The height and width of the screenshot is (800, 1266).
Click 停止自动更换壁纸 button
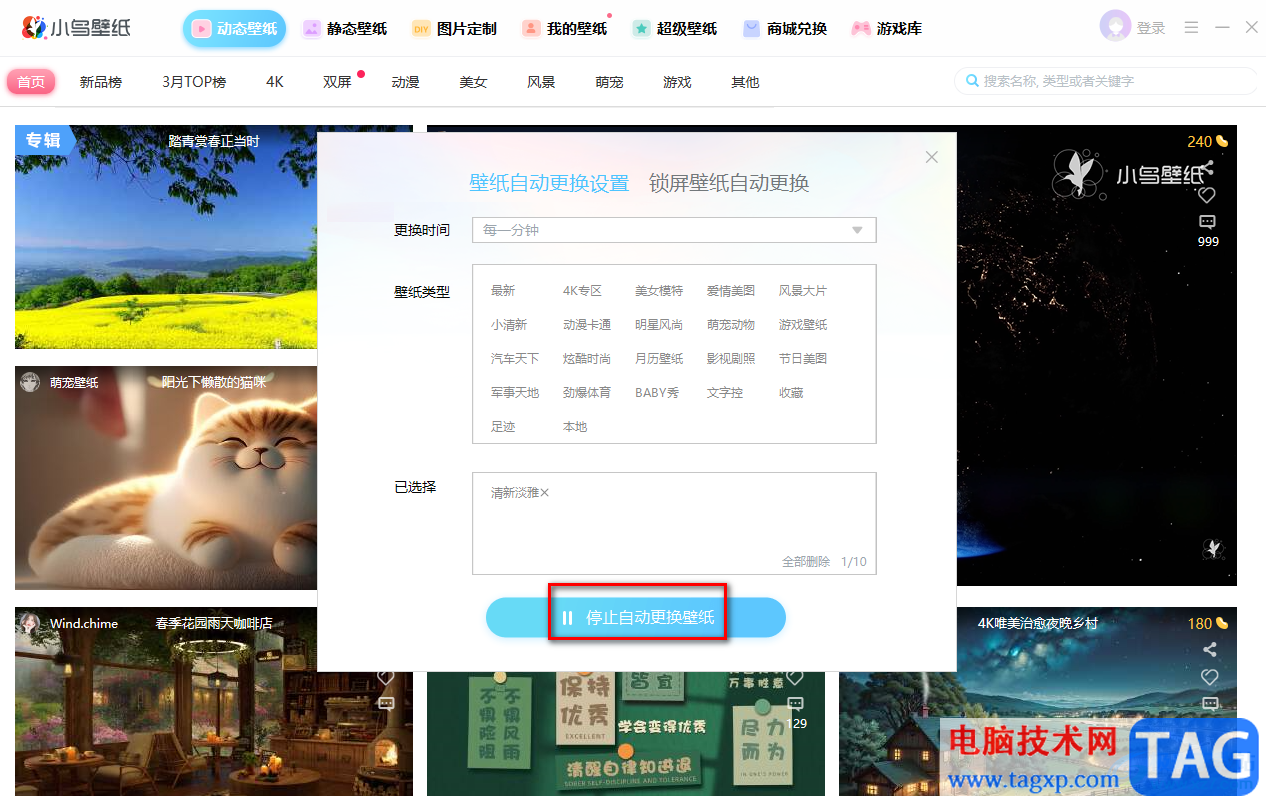pyautogui.click(x=636, y=618)
